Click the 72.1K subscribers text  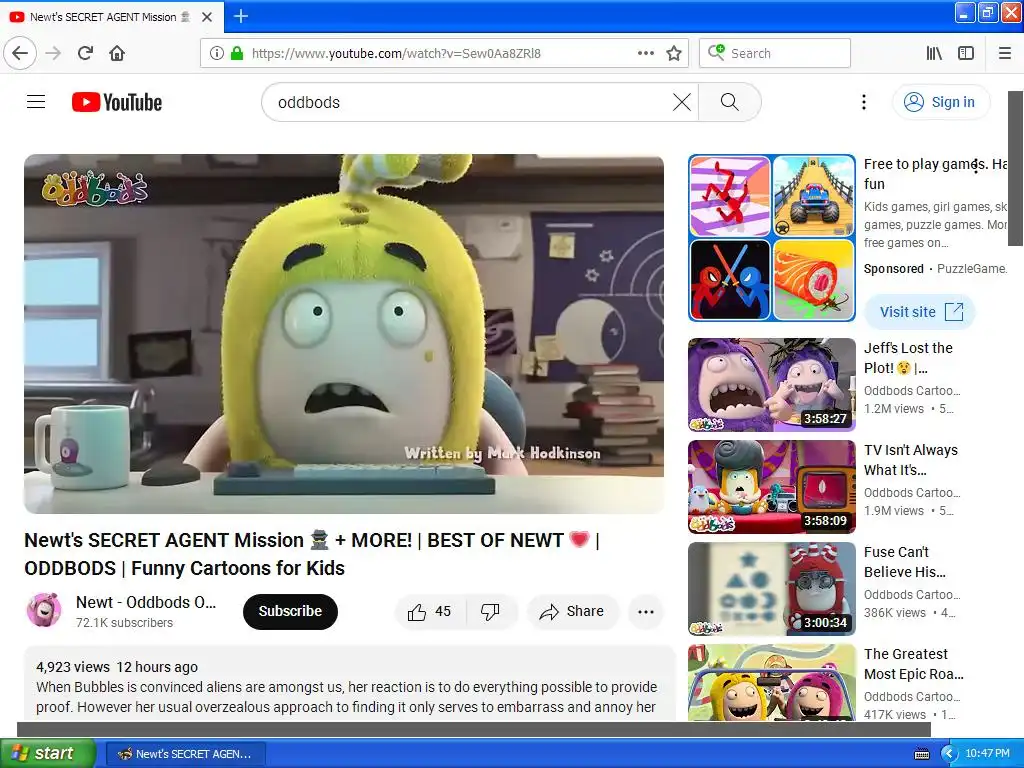coord(124,623)
